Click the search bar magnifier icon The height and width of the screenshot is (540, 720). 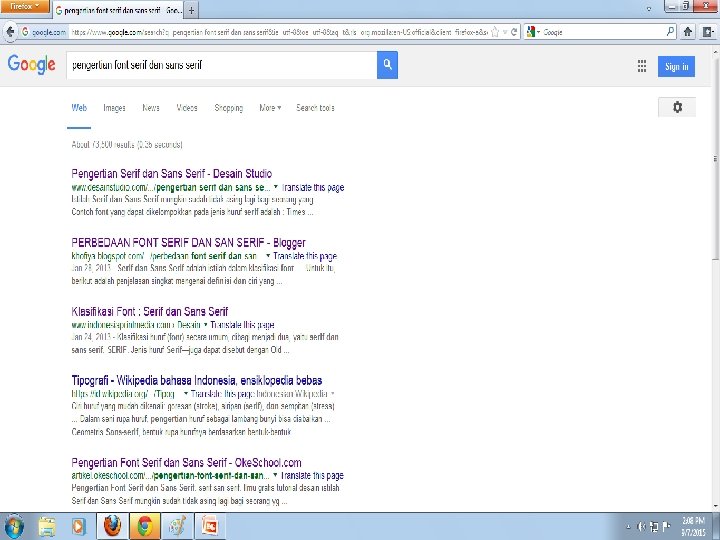pos(670,32)
